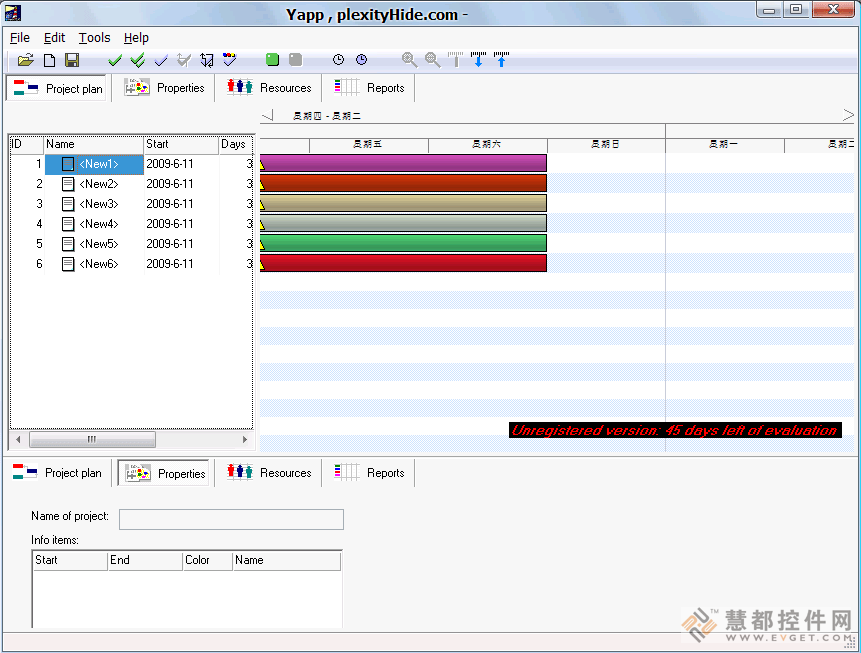Click the checkmark with colored dots icon

(x=230, y=59)
